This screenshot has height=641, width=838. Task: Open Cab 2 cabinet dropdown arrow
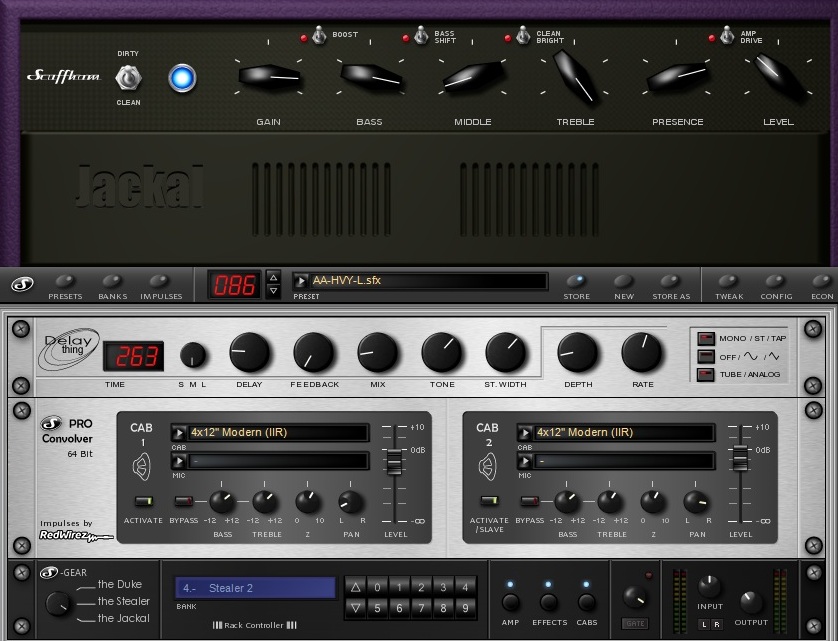[x=525, y=433]
